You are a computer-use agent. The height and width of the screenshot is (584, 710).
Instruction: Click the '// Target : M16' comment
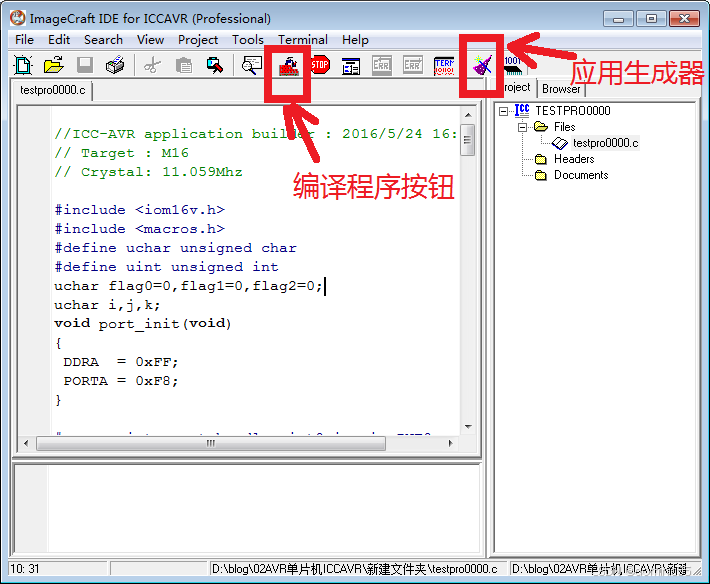(121, 153)
